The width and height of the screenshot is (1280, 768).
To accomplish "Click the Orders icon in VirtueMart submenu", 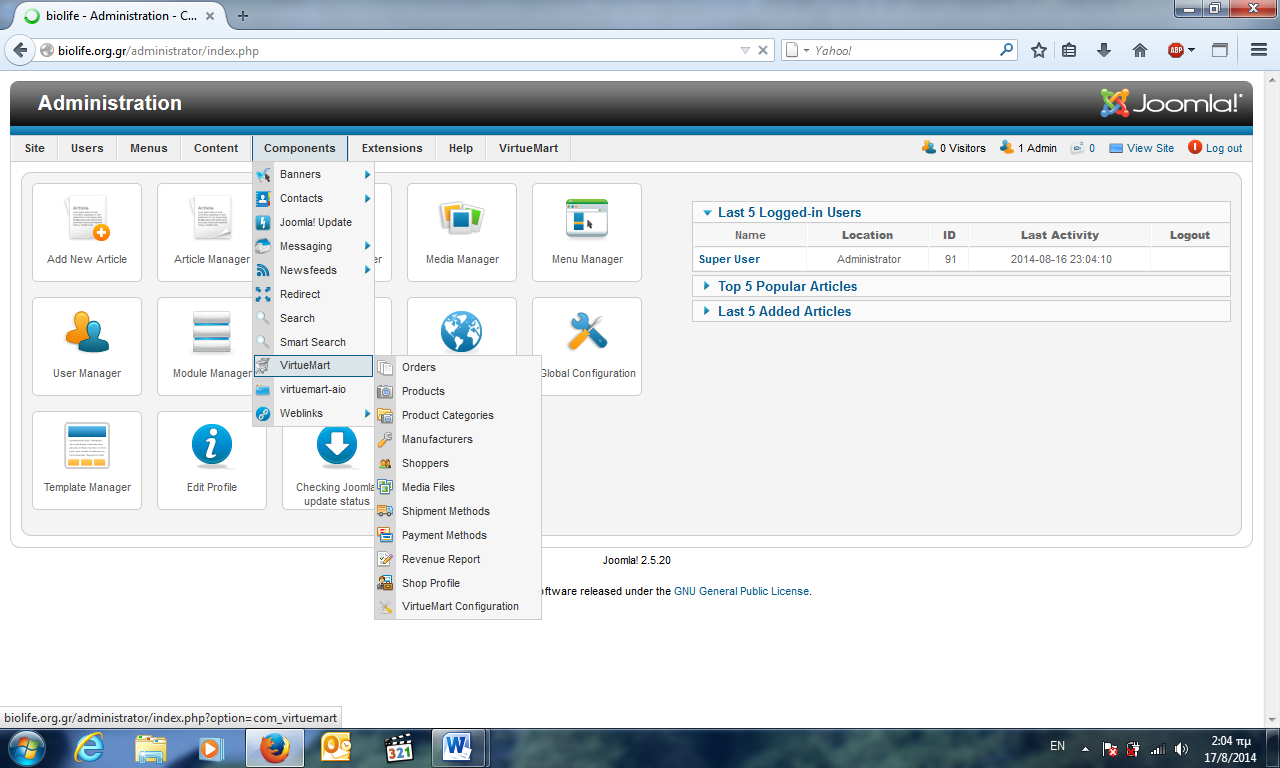I will tap(385, 367).
